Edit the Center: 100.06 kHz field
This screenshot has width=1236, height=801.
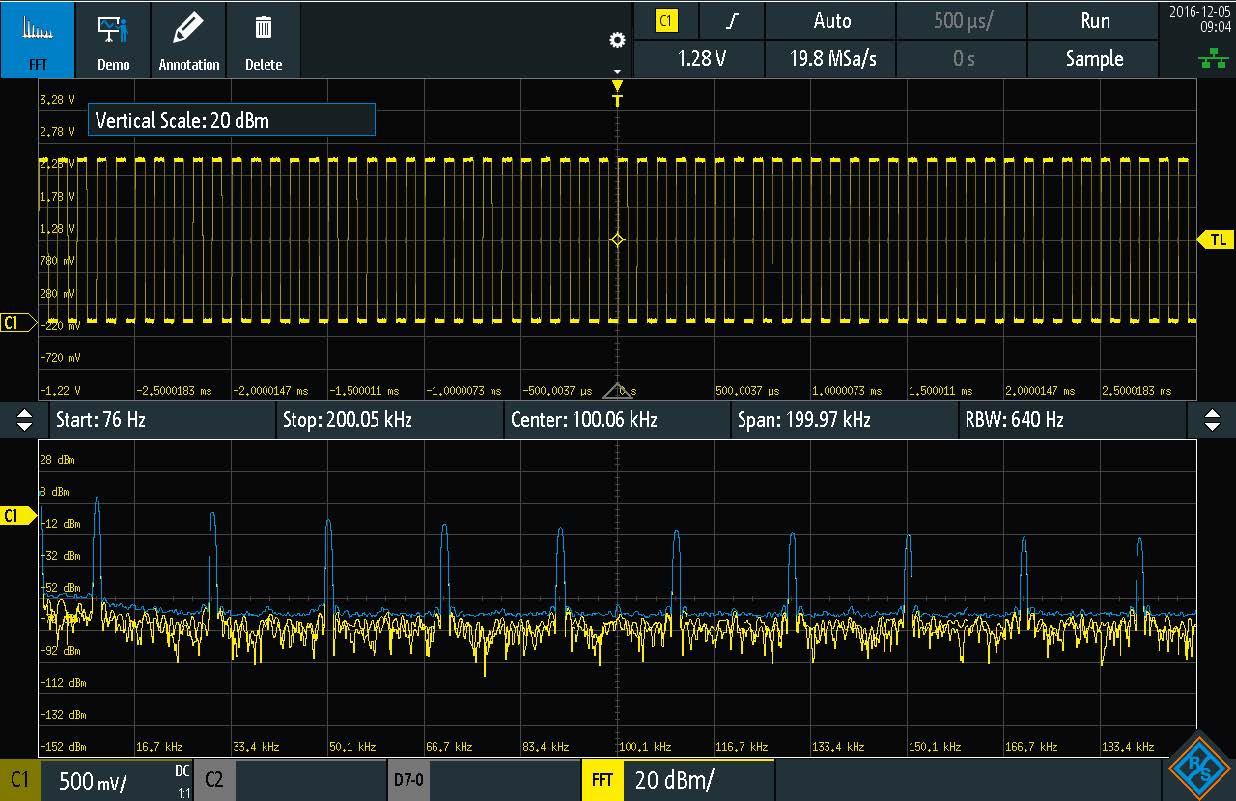pyautogui.click(x=616, y=420)
